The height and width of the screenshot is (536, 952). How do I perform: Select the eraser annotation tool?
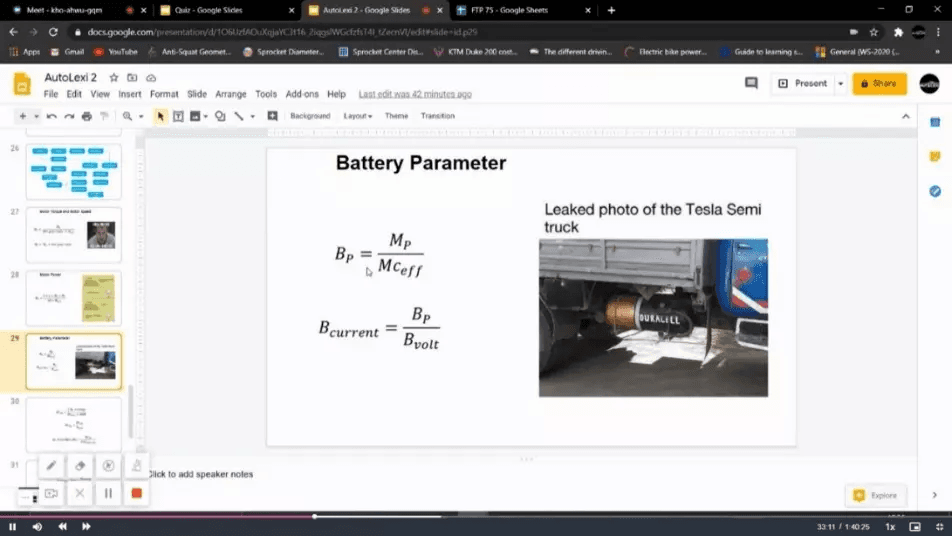(80, 466)
